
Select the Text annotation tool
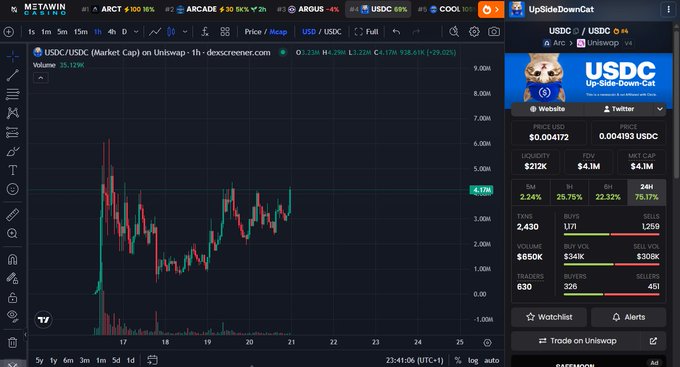pyautogui.click(x=13, y=170)
